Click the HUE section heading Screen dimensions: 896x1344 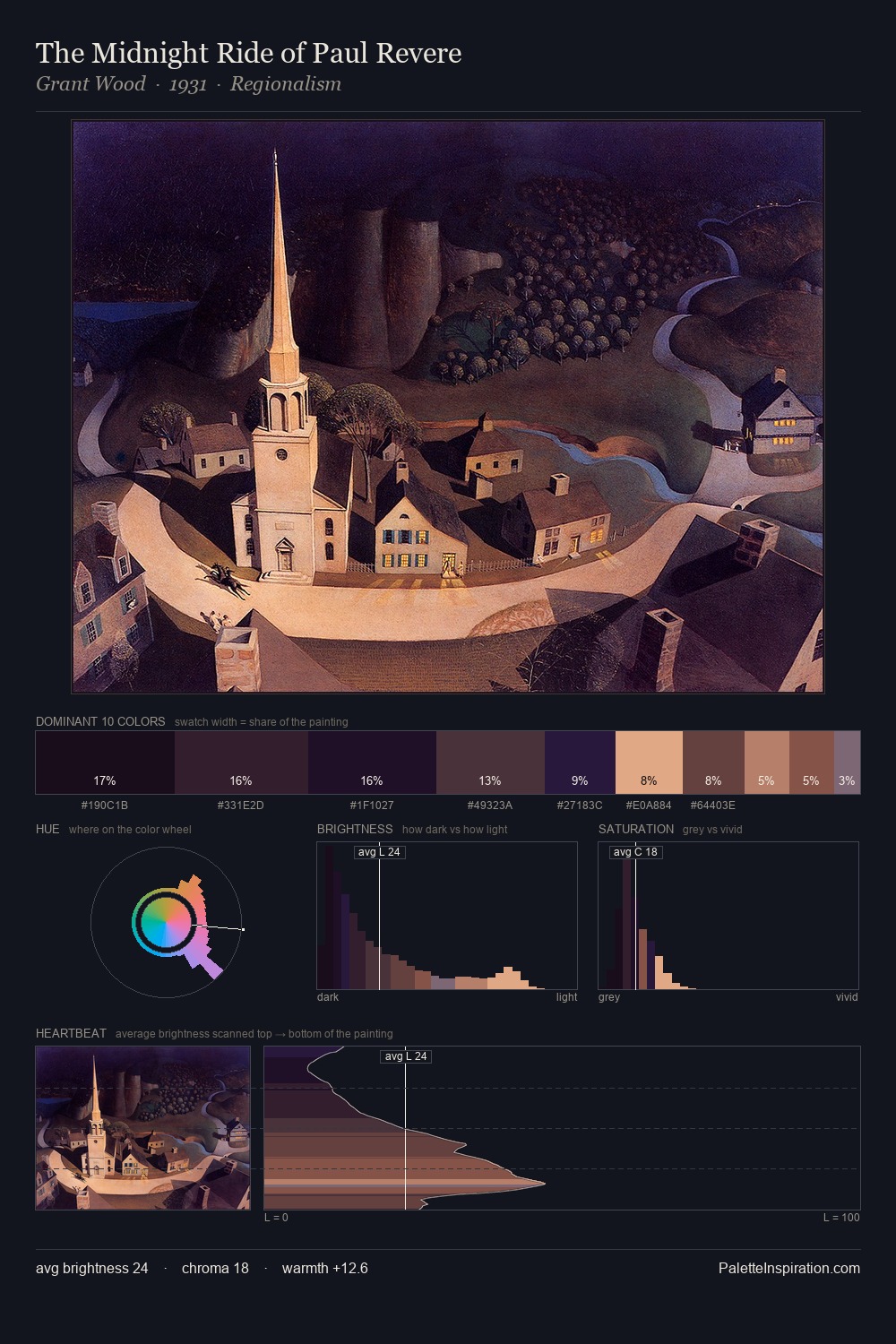[47, 829]
